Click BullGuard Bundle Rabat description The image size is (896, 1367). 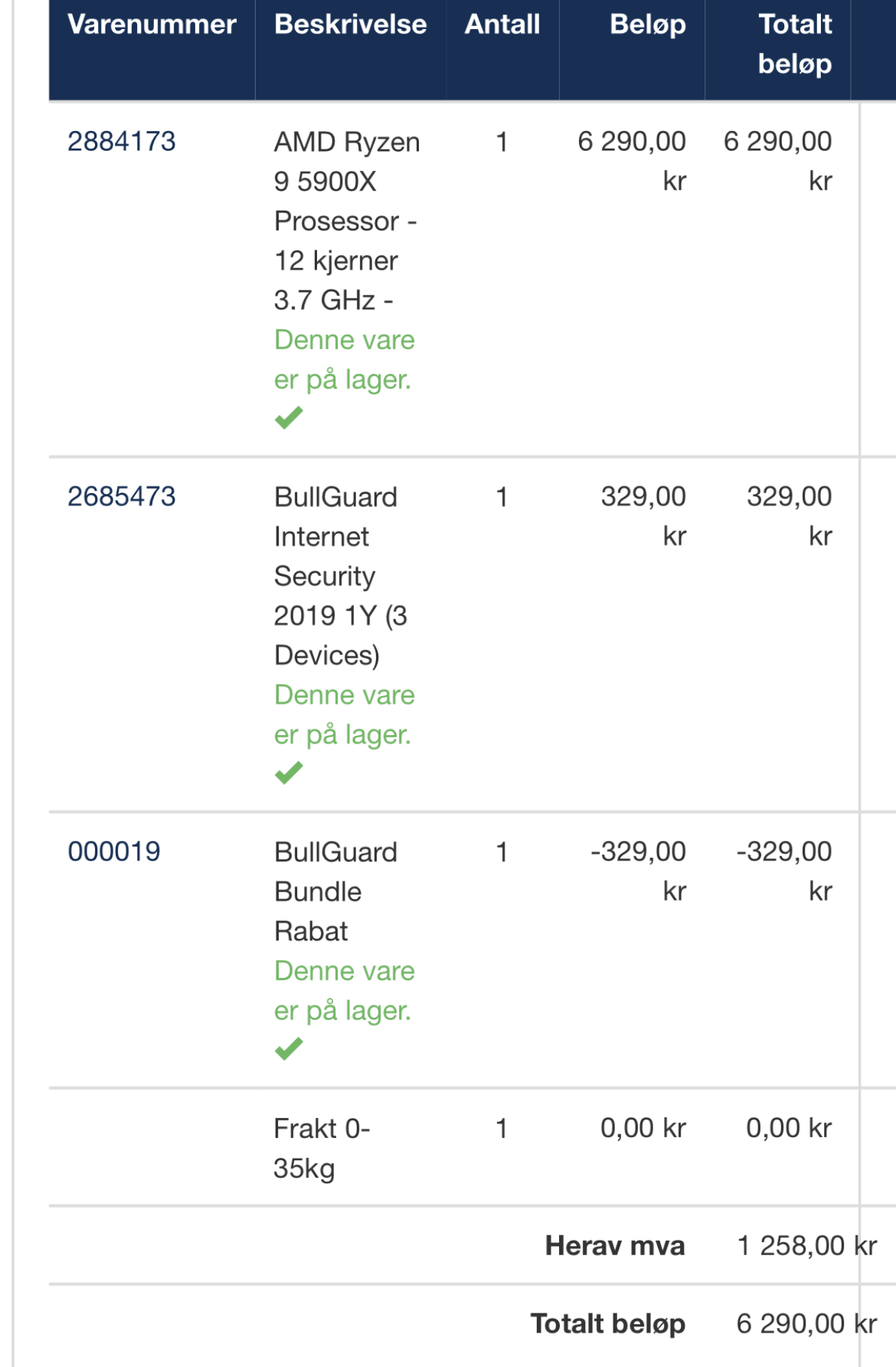coord(335,891)
